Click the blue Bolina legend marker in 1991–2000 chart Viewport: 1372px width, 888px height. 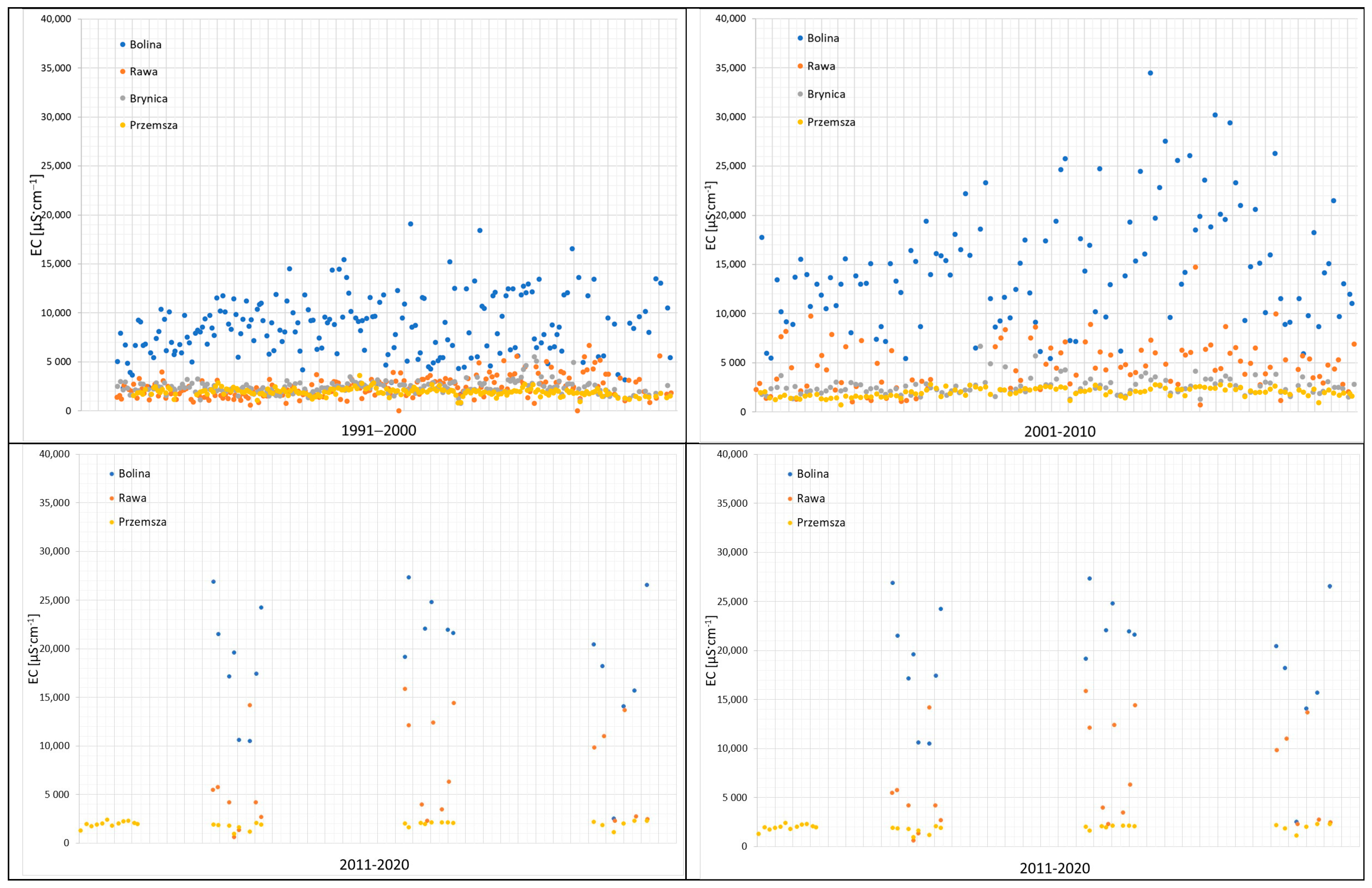click(x=122, y=44)
